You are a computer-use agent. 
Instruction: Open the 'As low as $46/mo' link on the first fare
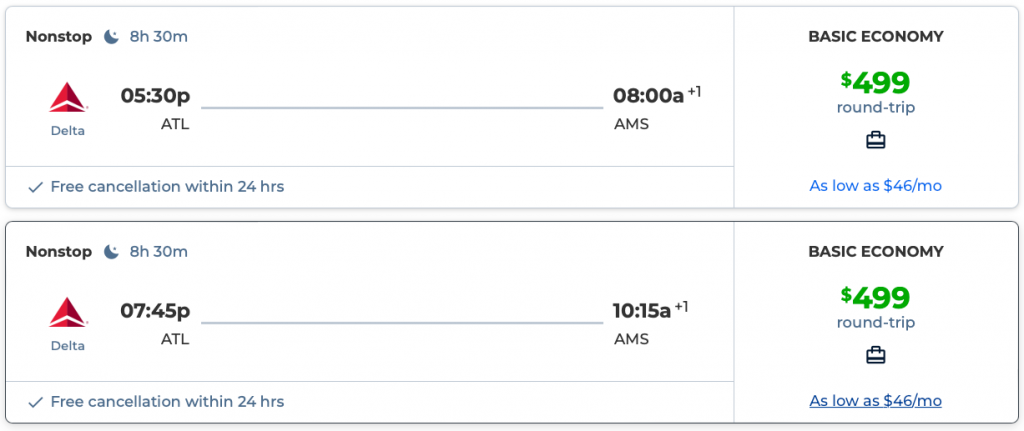pos(875,186)
